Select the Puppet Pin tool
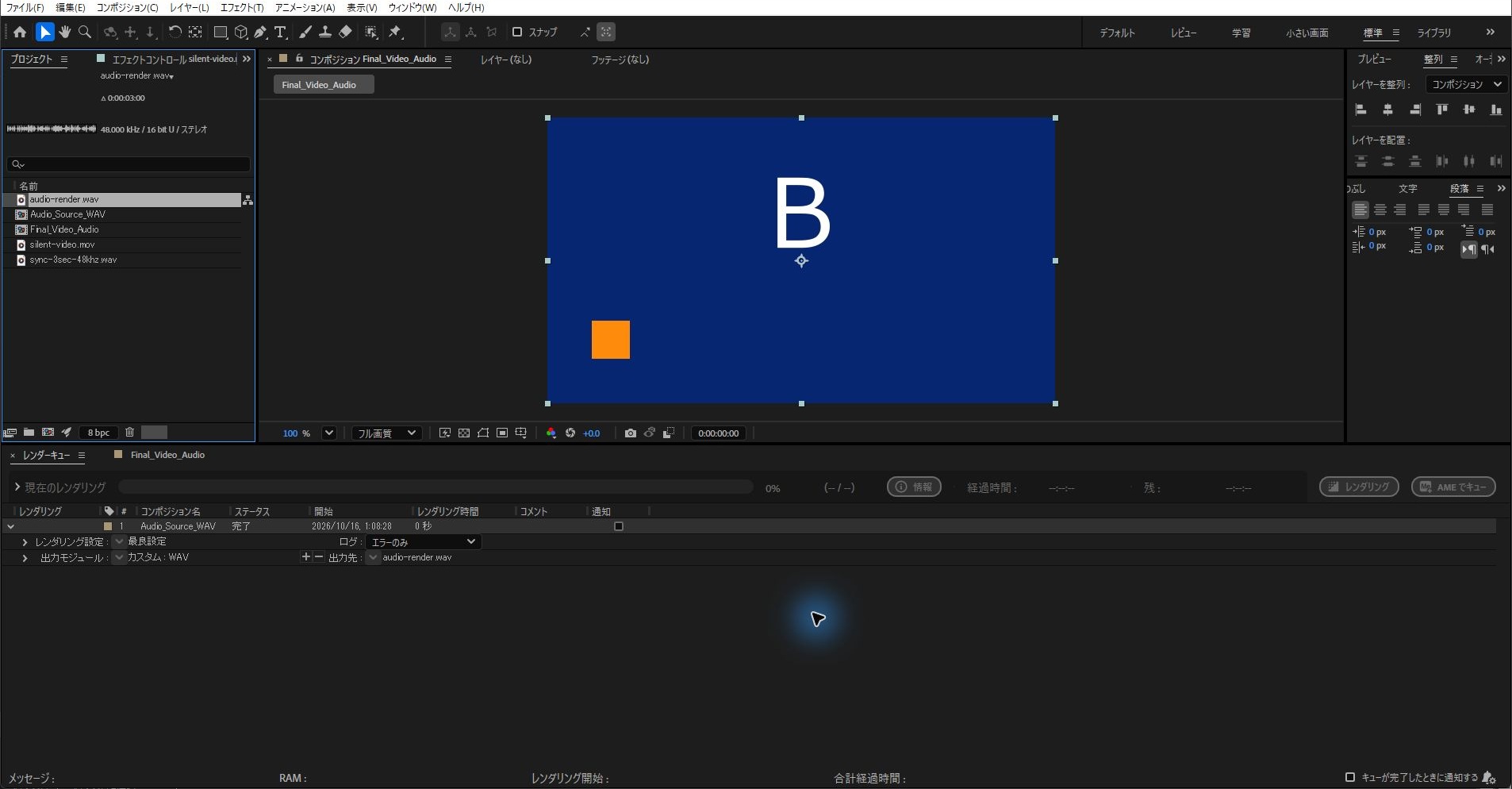The height and width of the screenshot is (789, 1512). 396,33
